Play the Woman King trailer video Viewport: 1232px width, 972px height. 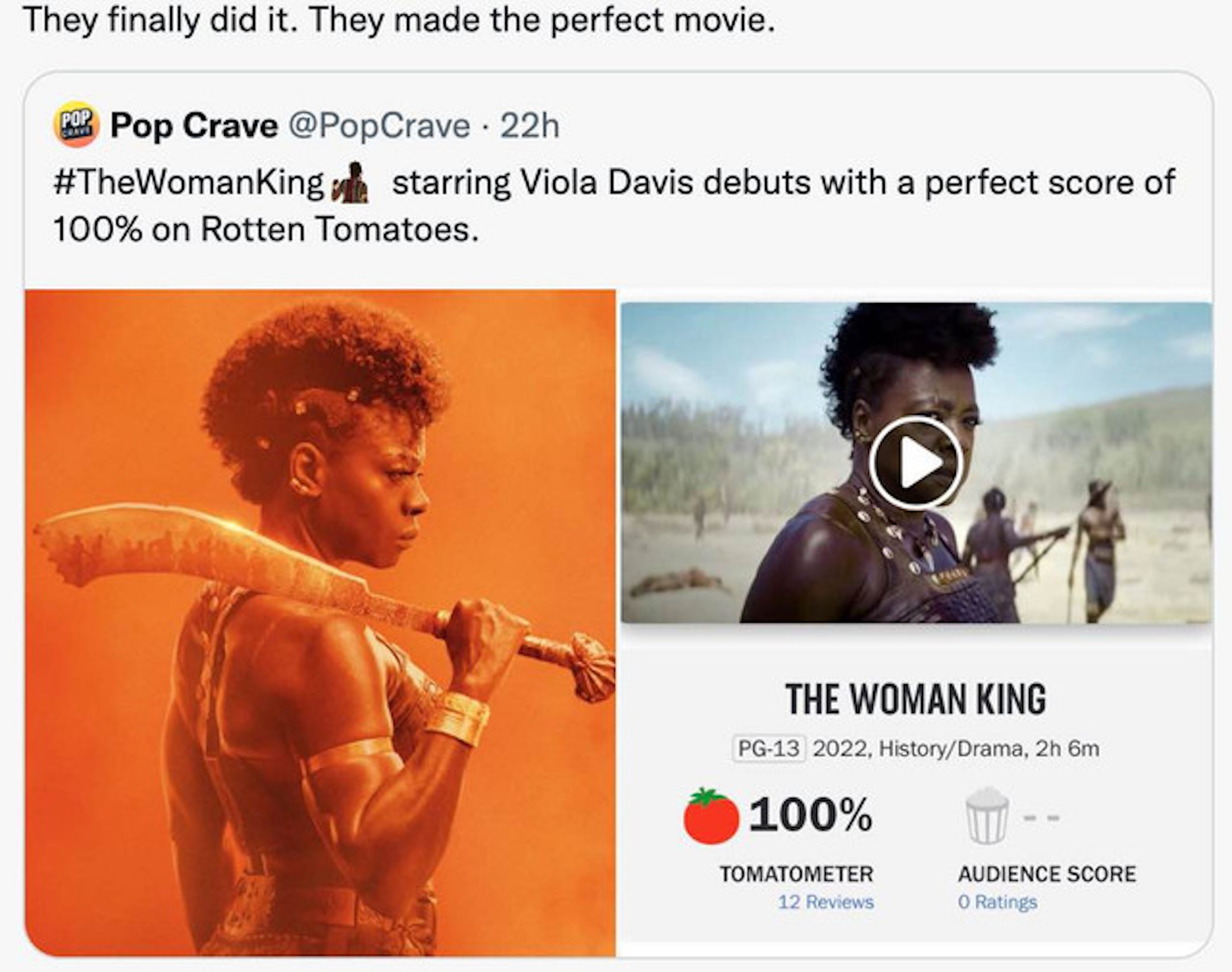[916, 462]
